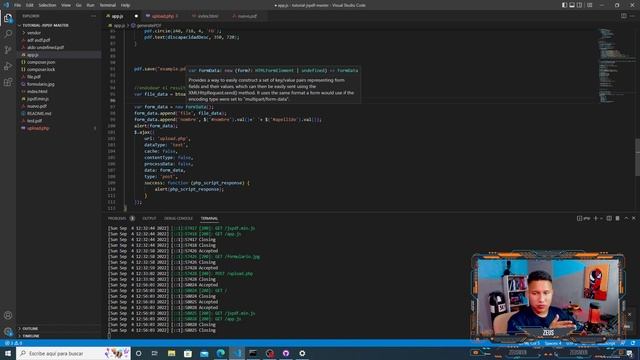This screenshot has height=360, width=640.
Task: Open the Extensions view
Action: point(8,82)
